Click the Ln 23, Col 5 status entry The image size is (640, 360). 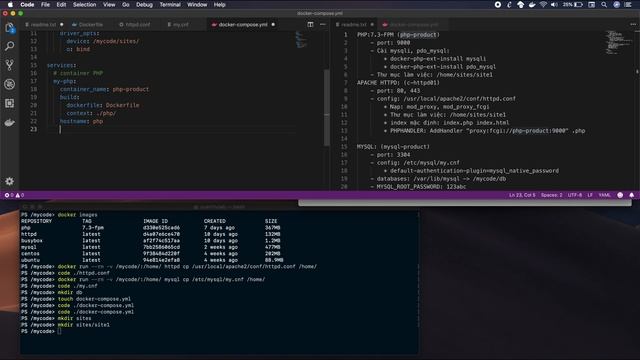[x=522, y=195]
